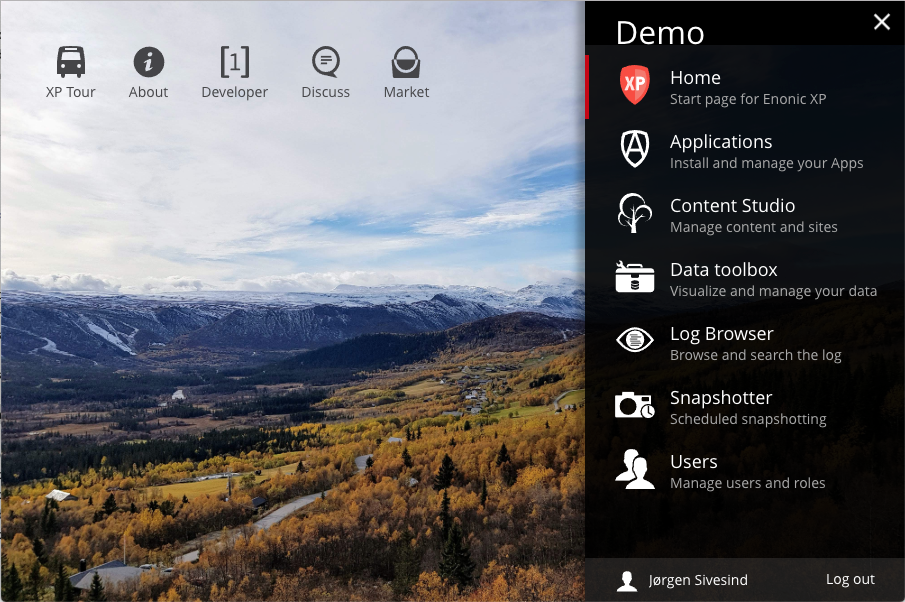This screenshot has width=905, height=602.
Task: Click the Applications shield icon
Action: click(634, 149)
